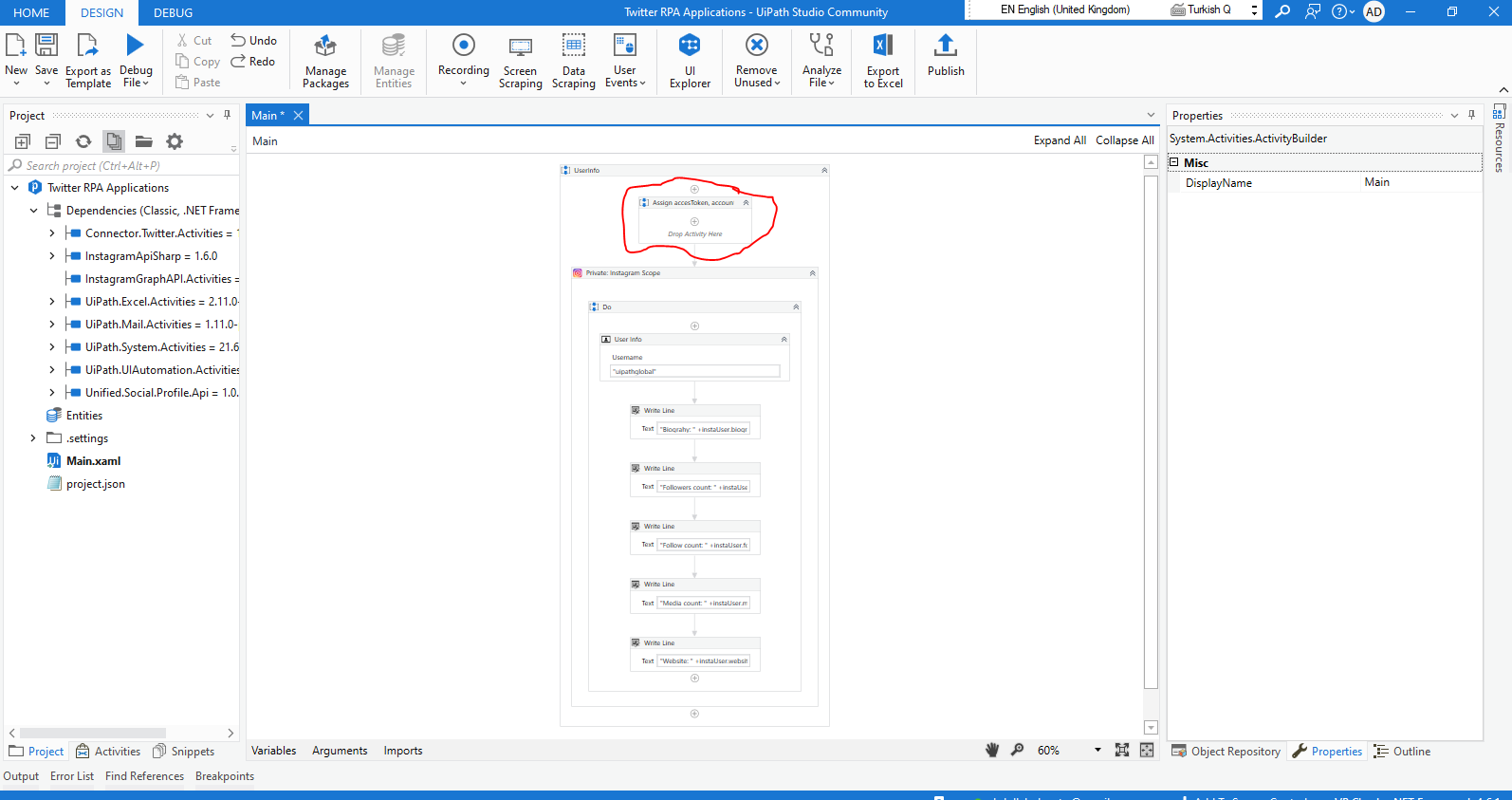Open the Variables panel

pos(274,751)
